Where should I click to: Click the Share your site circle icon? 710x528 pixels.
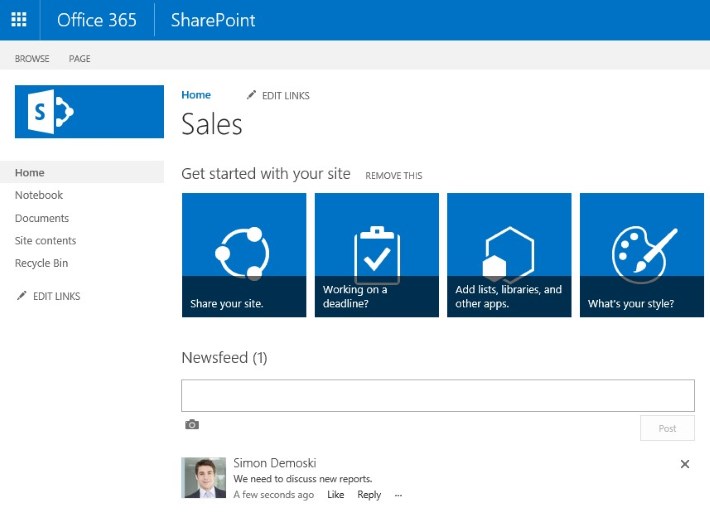tap(243, 253)
